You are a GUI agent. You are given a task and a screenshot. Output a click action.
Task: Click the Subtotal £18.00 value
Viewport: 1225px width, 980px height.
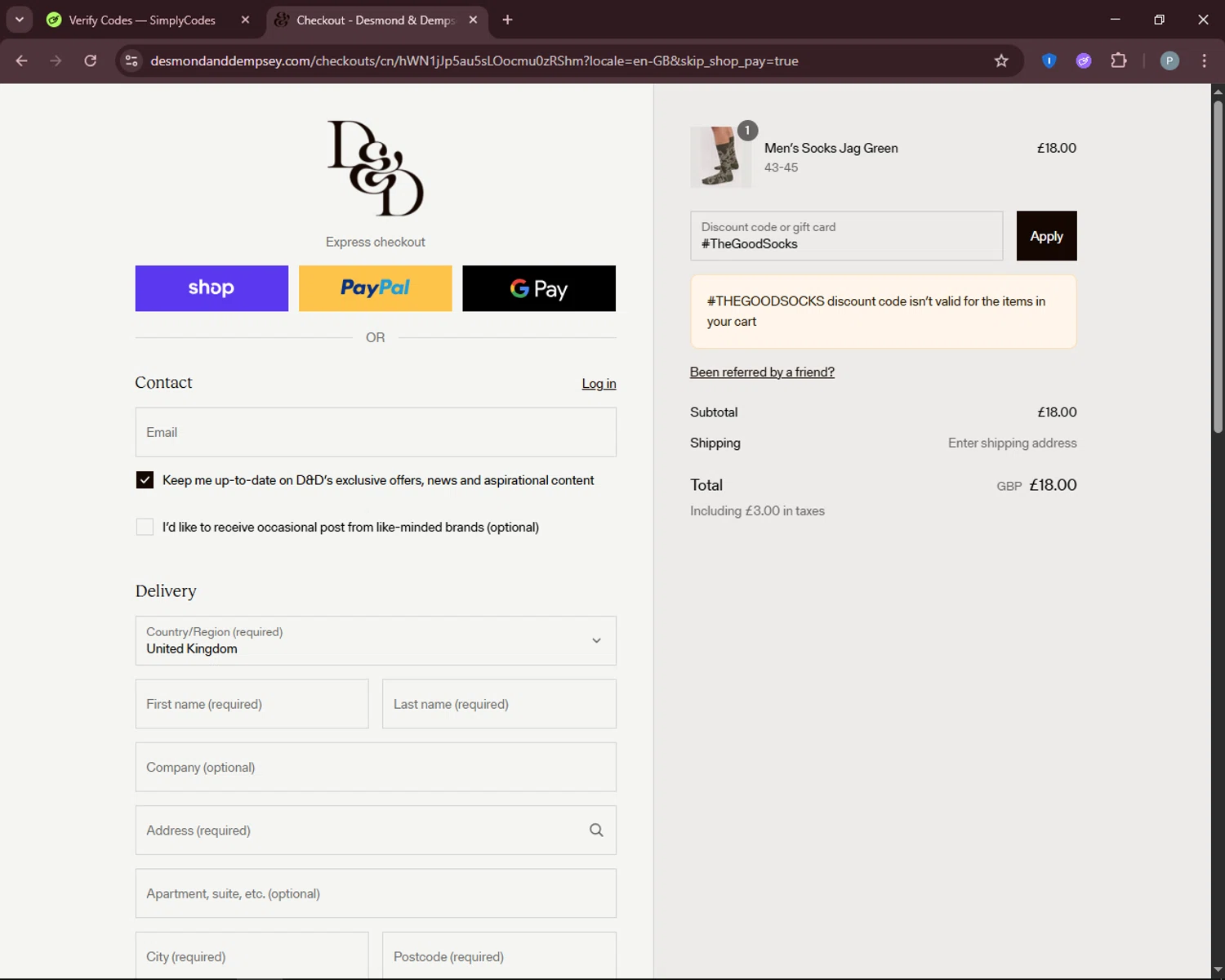click(1057, 412)
